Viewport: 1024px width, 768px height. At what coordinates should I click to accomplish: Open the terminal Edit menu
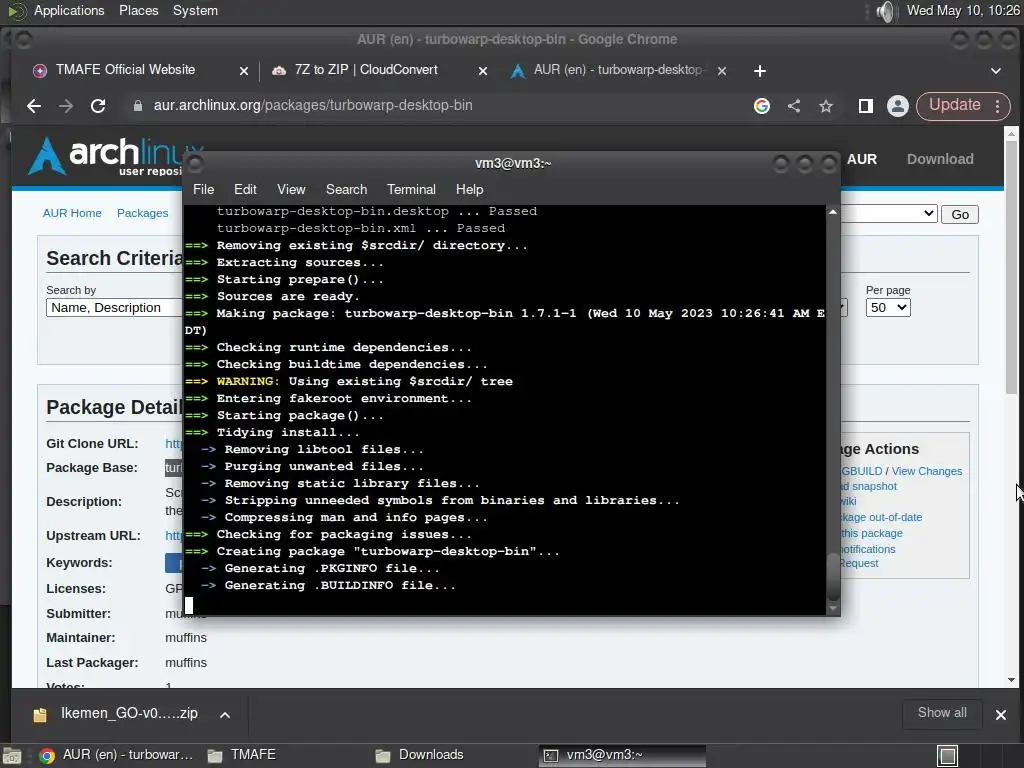coord(245,189)
